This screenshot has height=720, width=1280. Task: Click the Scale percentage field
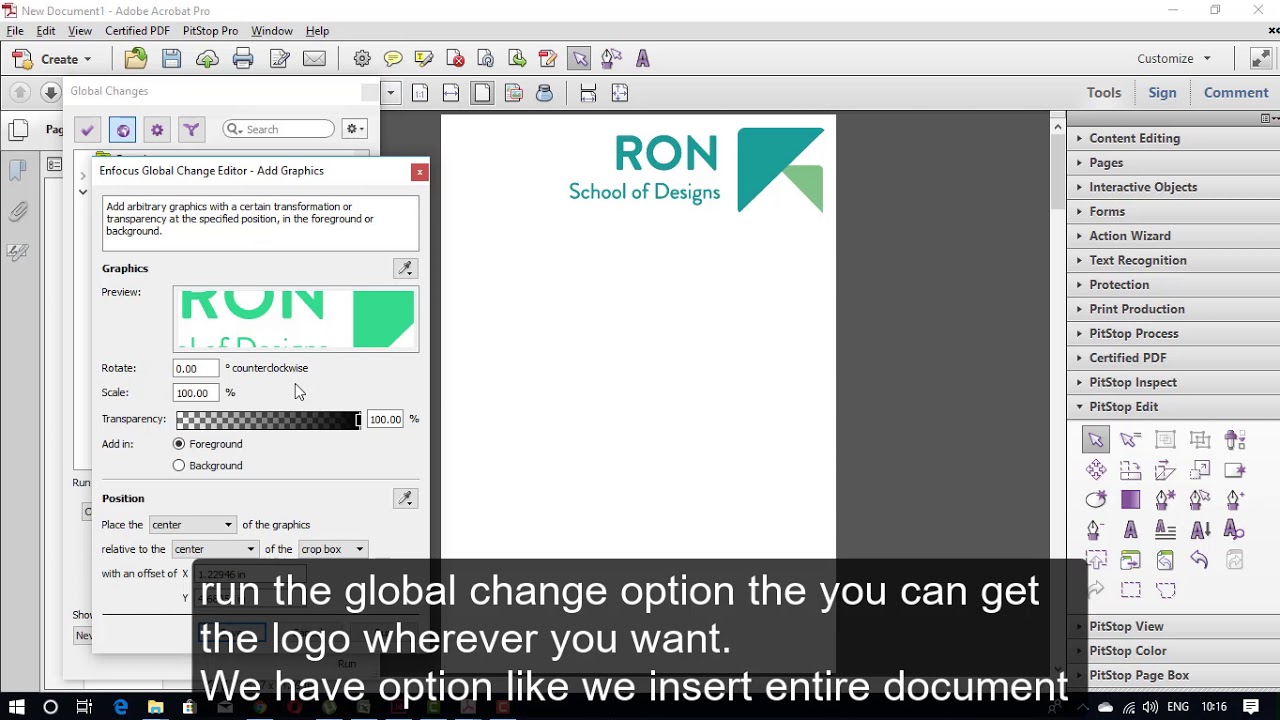[x=195, y=393]
